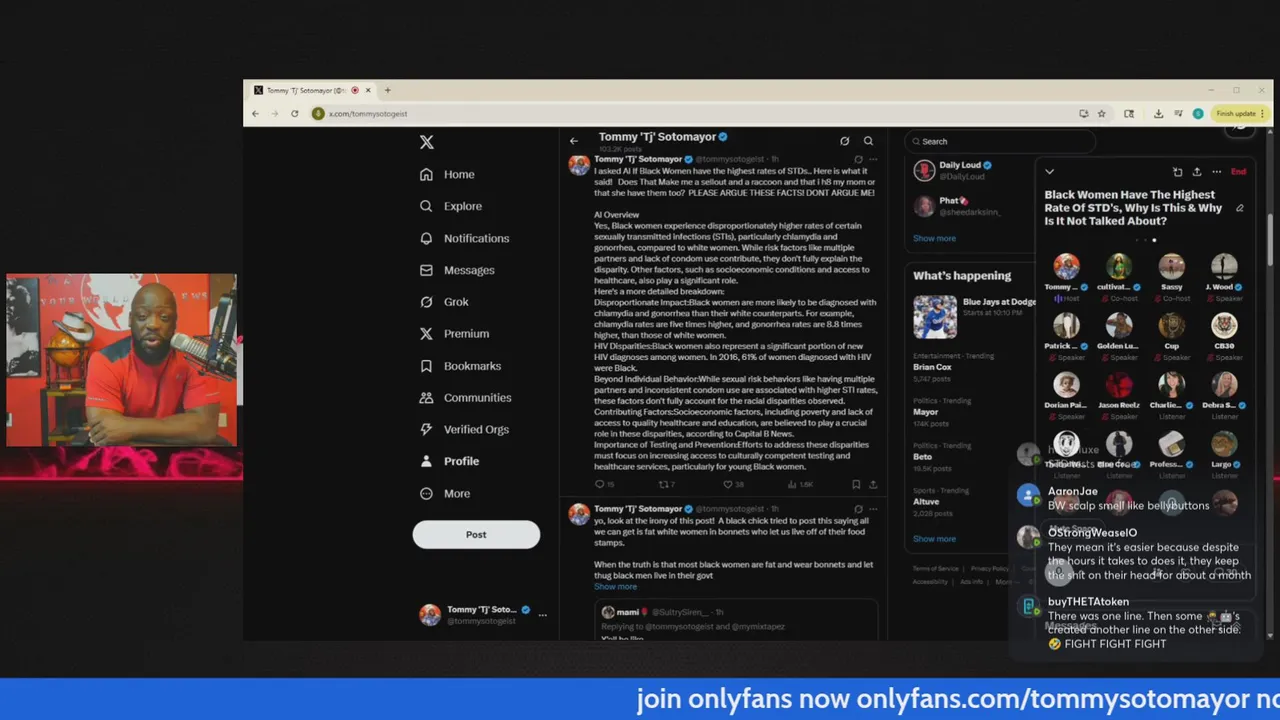Go to the Explore page
The image size is (1280, 720).
click(x=451, y=206)
